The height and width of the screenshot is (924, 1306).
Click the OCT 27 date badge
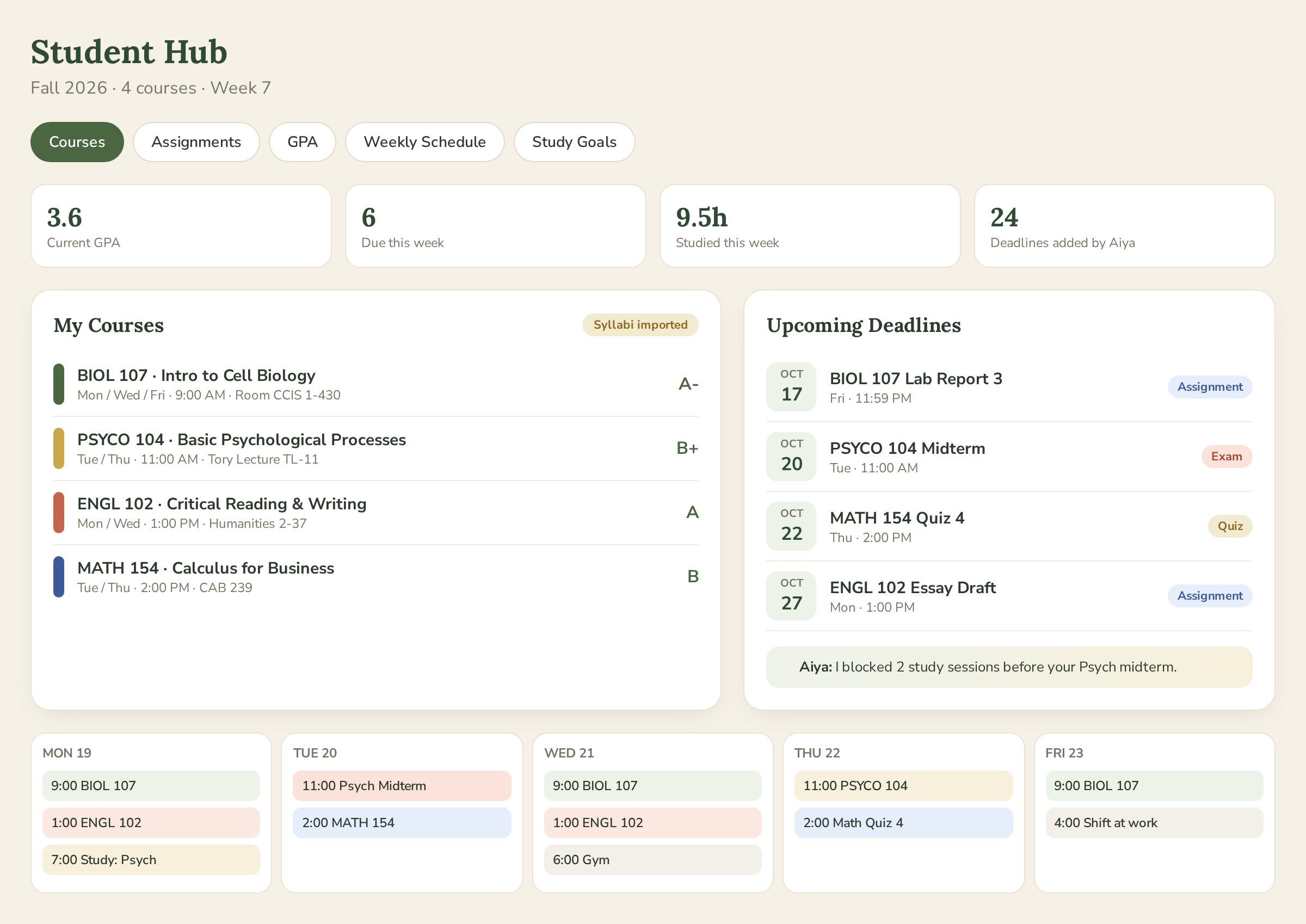pos(791,596)
